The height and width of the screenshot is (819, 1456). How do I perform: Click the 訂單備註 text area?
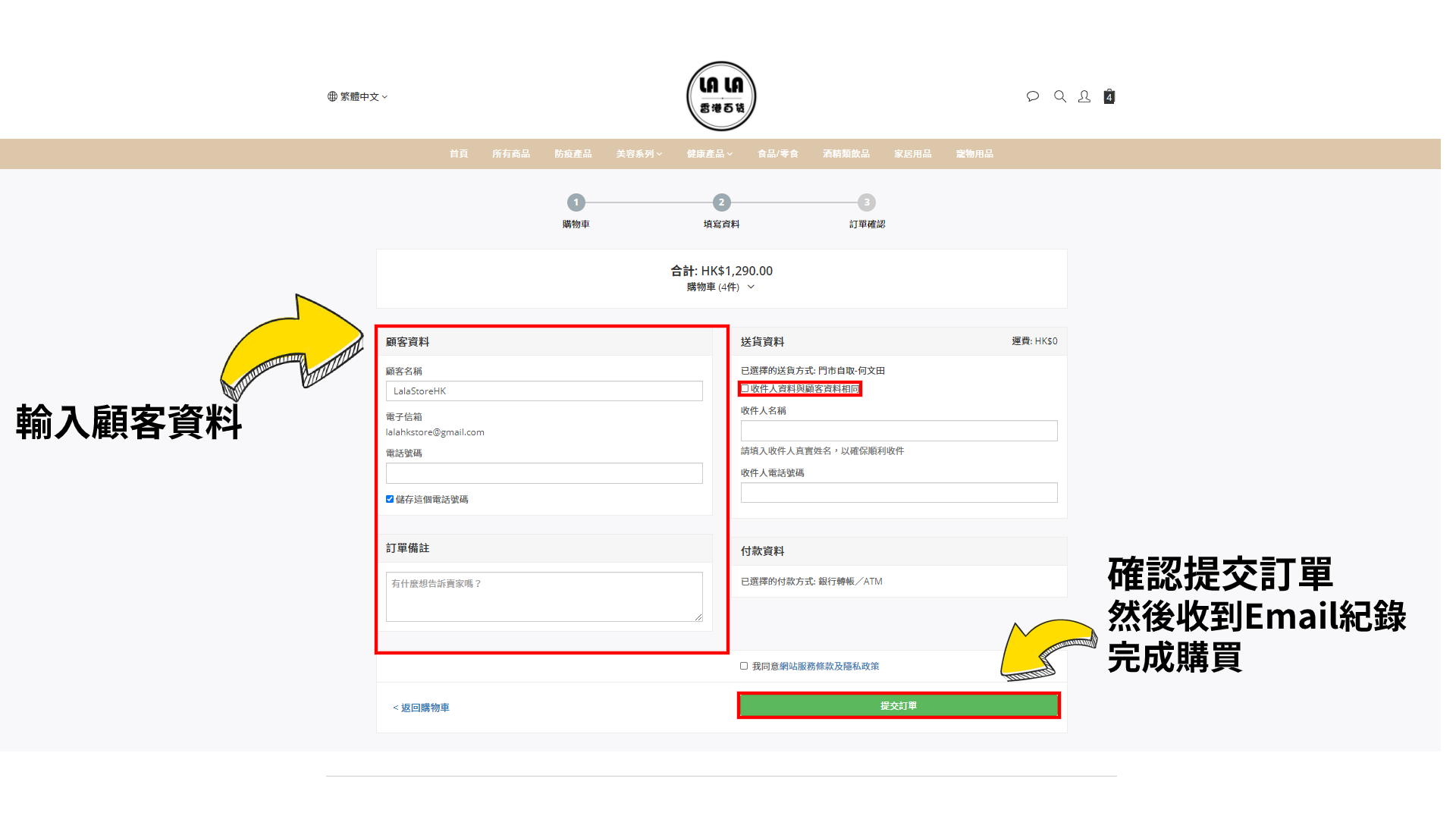544,597
